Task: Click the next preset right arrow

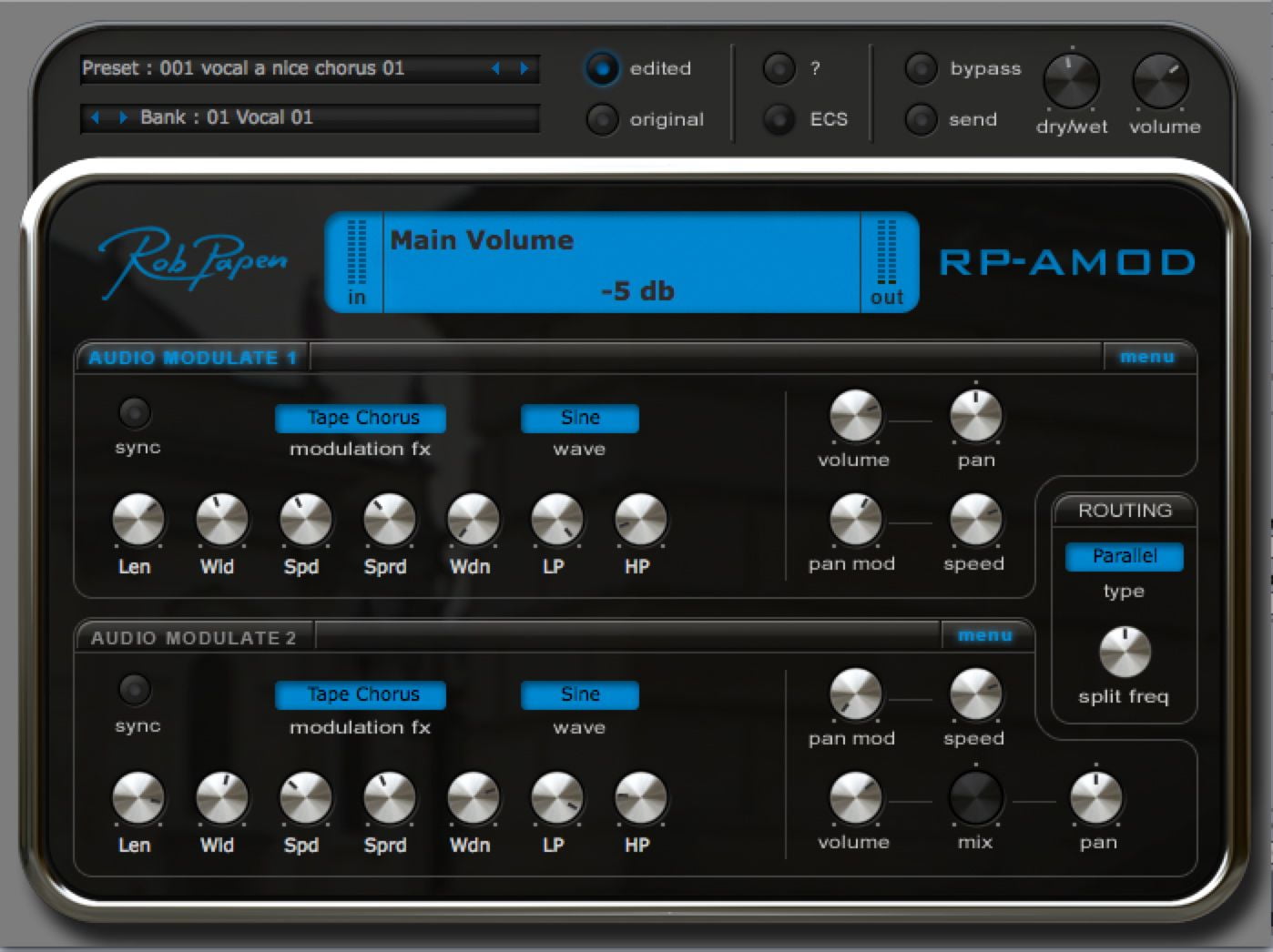Action: coord(524,68)
